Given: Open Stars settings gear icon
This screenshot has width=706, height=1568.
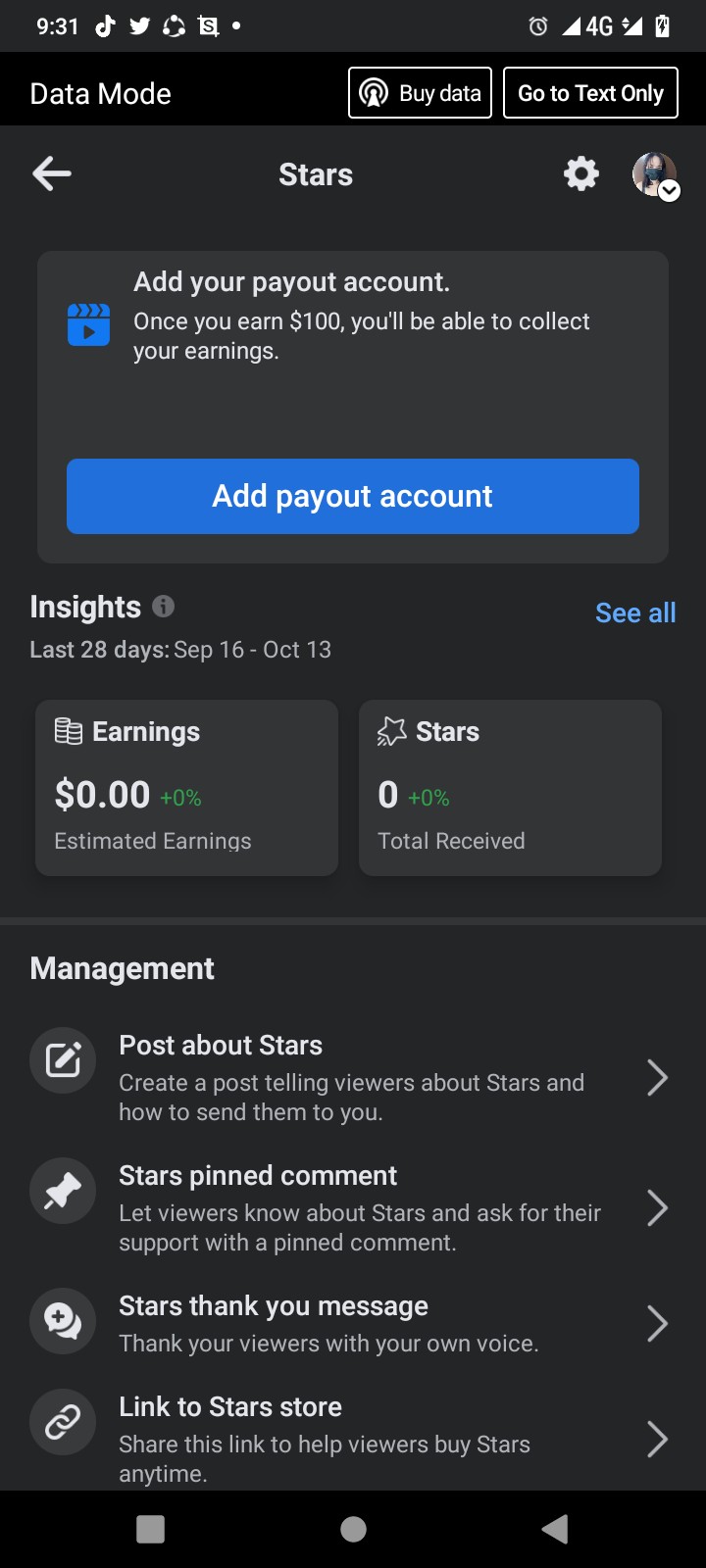Looking at the screenshot, I should 580,174.
